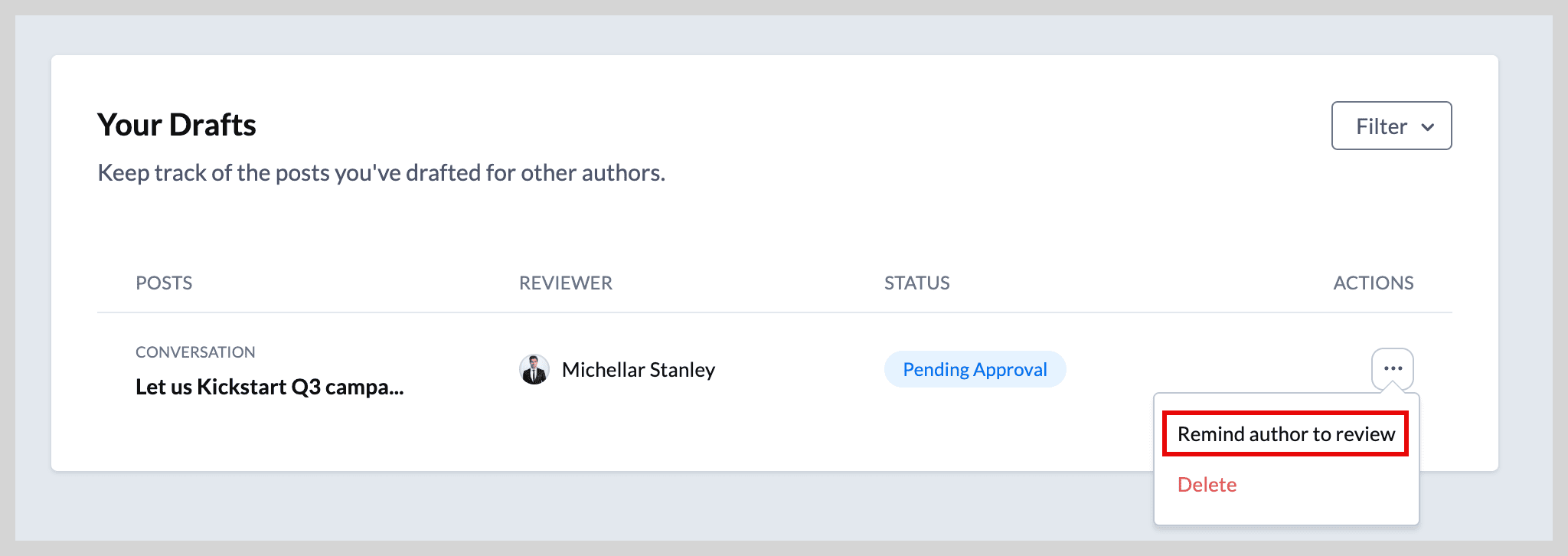Click the STATUS column header
The height and width of the screenshot is (556, 1568).
[916, 283]
